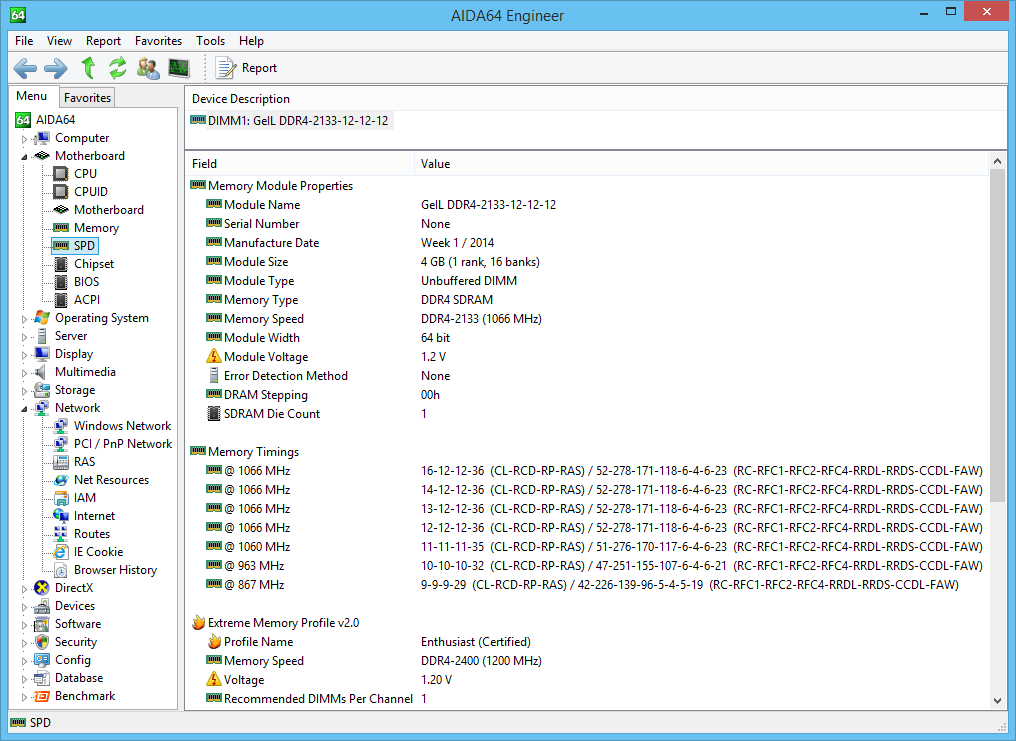Click the Report toolbar button
Viewport: 1016px width, 741px height.
246,68
